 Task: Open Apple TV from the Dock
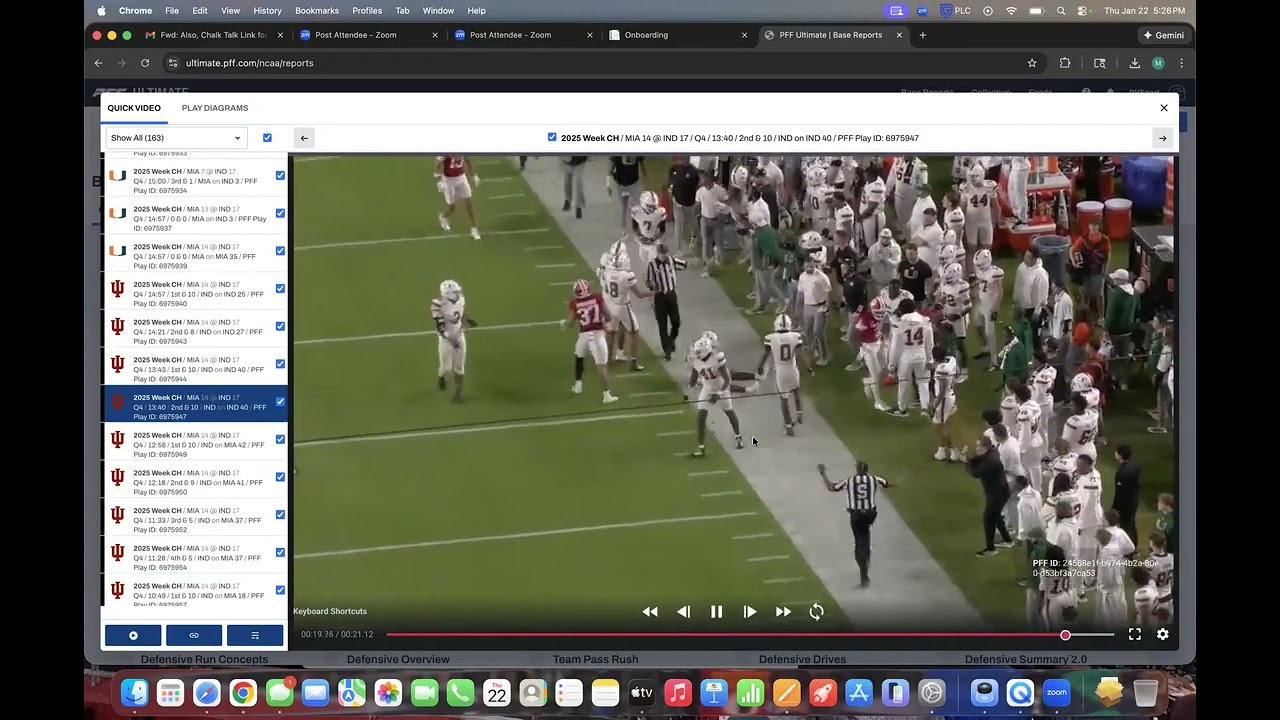(x=642, y=692)
